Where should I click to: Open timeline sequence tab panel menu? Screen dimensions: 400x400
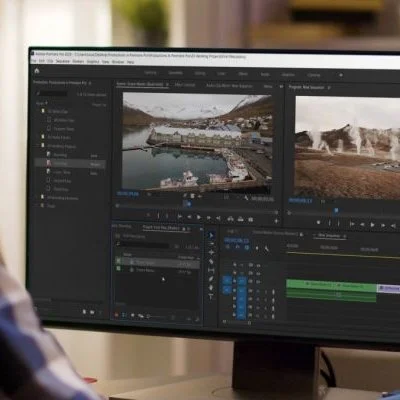(x=345, y=236)
